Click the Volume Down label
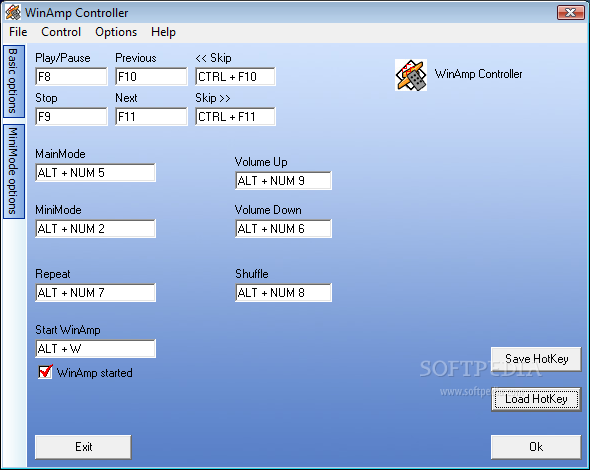The height and width of the screenshot is (470, 590). (x=268, y=210)
